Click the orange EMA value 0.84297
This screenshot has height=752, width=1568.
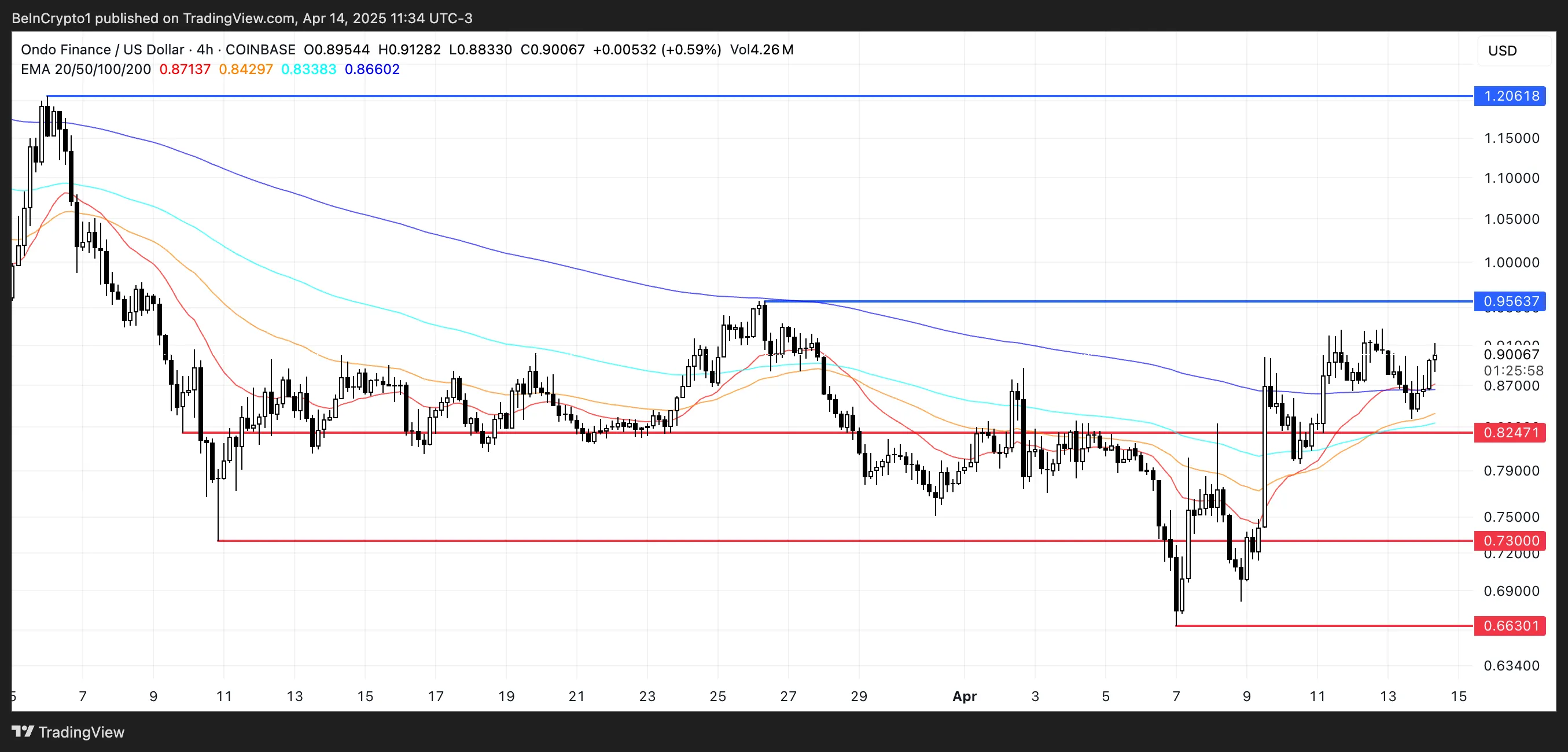click(x=246, y=69)
